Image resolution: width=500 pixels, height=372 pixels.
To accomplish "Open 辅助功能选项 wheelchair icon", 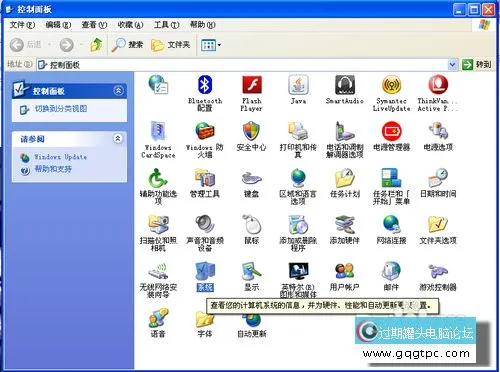I will 158,178.
